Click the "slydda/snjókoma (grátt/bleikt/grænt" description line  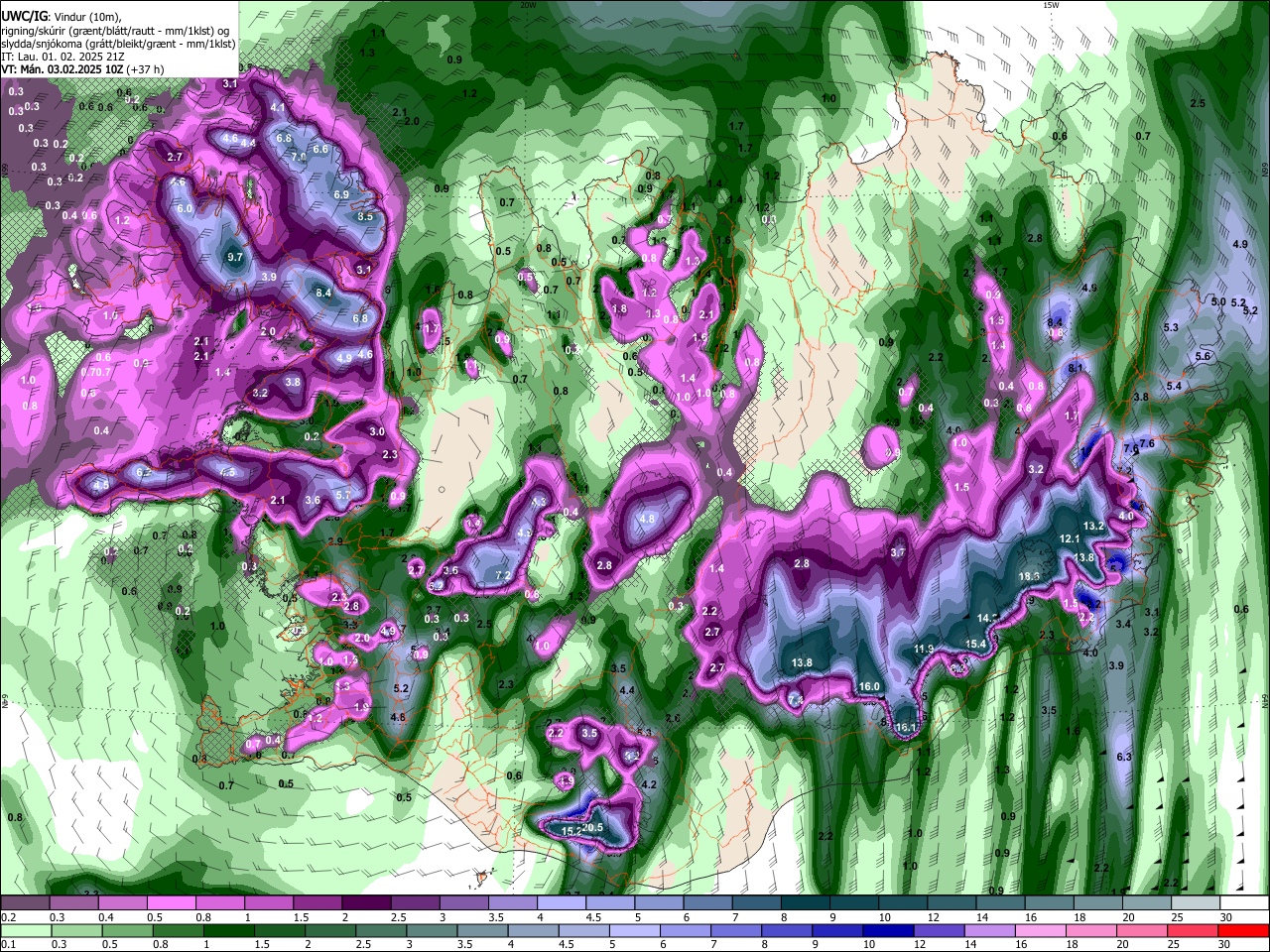[x=119, y=44]
